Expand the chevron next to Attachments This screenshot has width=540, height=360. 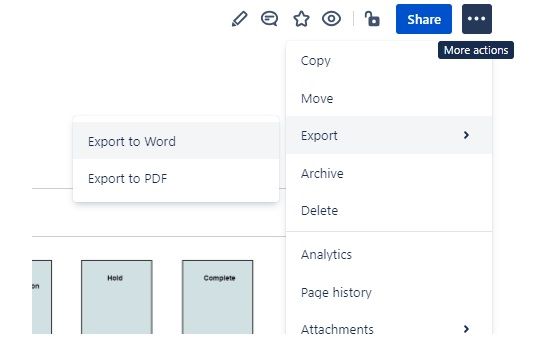(x=466, y=329)
